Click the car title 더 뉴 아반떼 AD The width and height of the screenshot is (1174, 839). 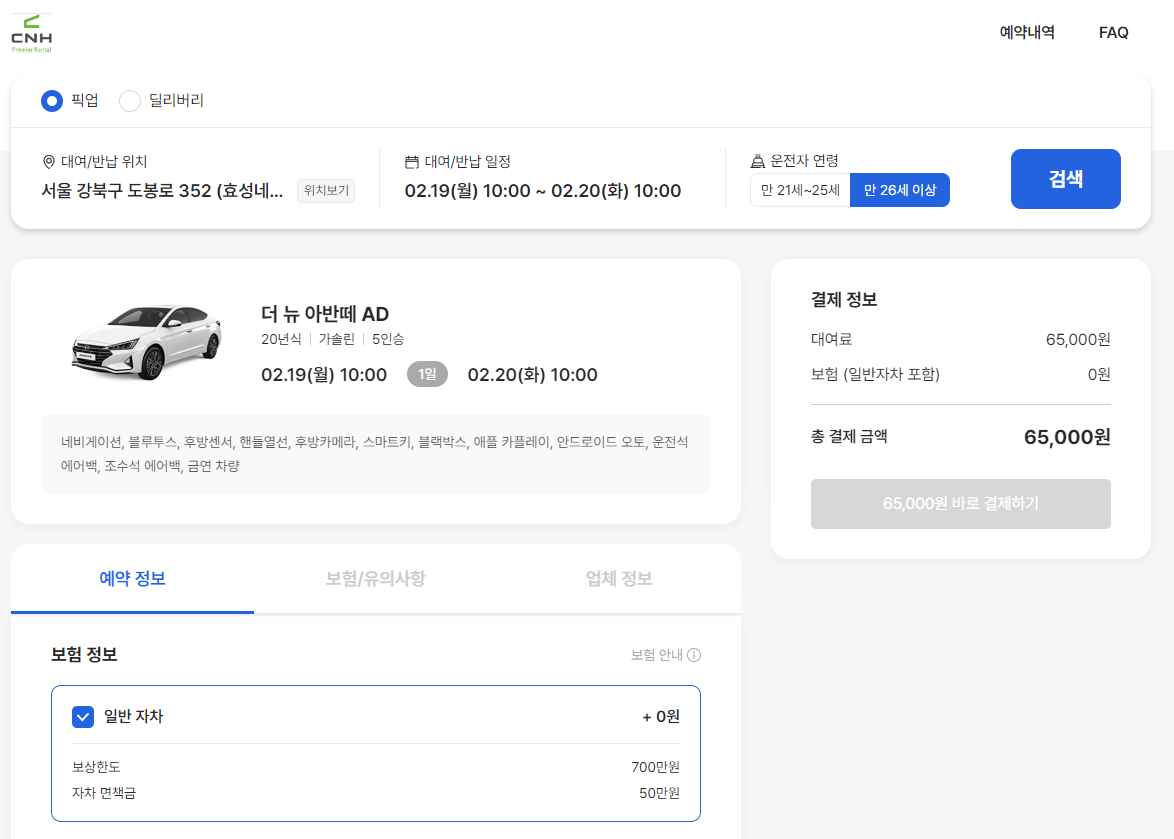click(325, 314)
